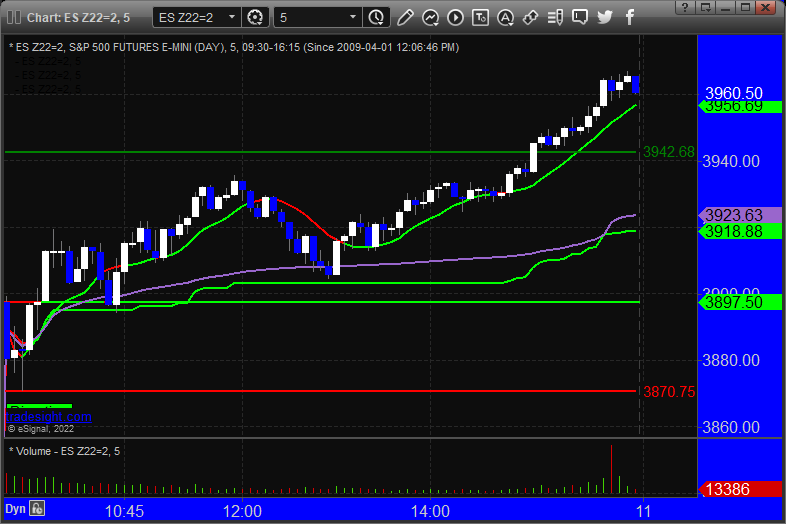
Task: Open the studies chart-line icon
Action: [430, 18]
